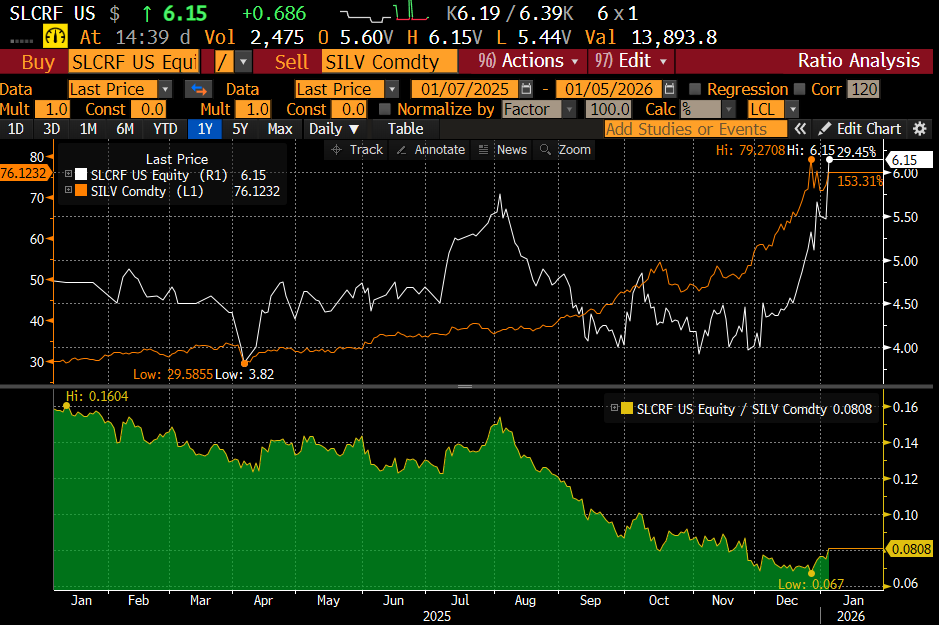
Task: Click Buy security field SLCRF US Equi
Action: click(134, 62)
